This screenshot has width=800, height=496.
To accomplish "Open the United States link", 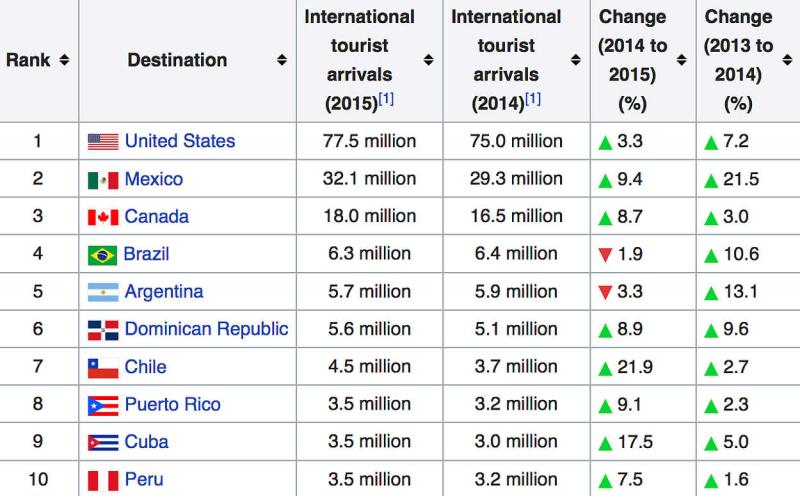I will coord(180,141).
